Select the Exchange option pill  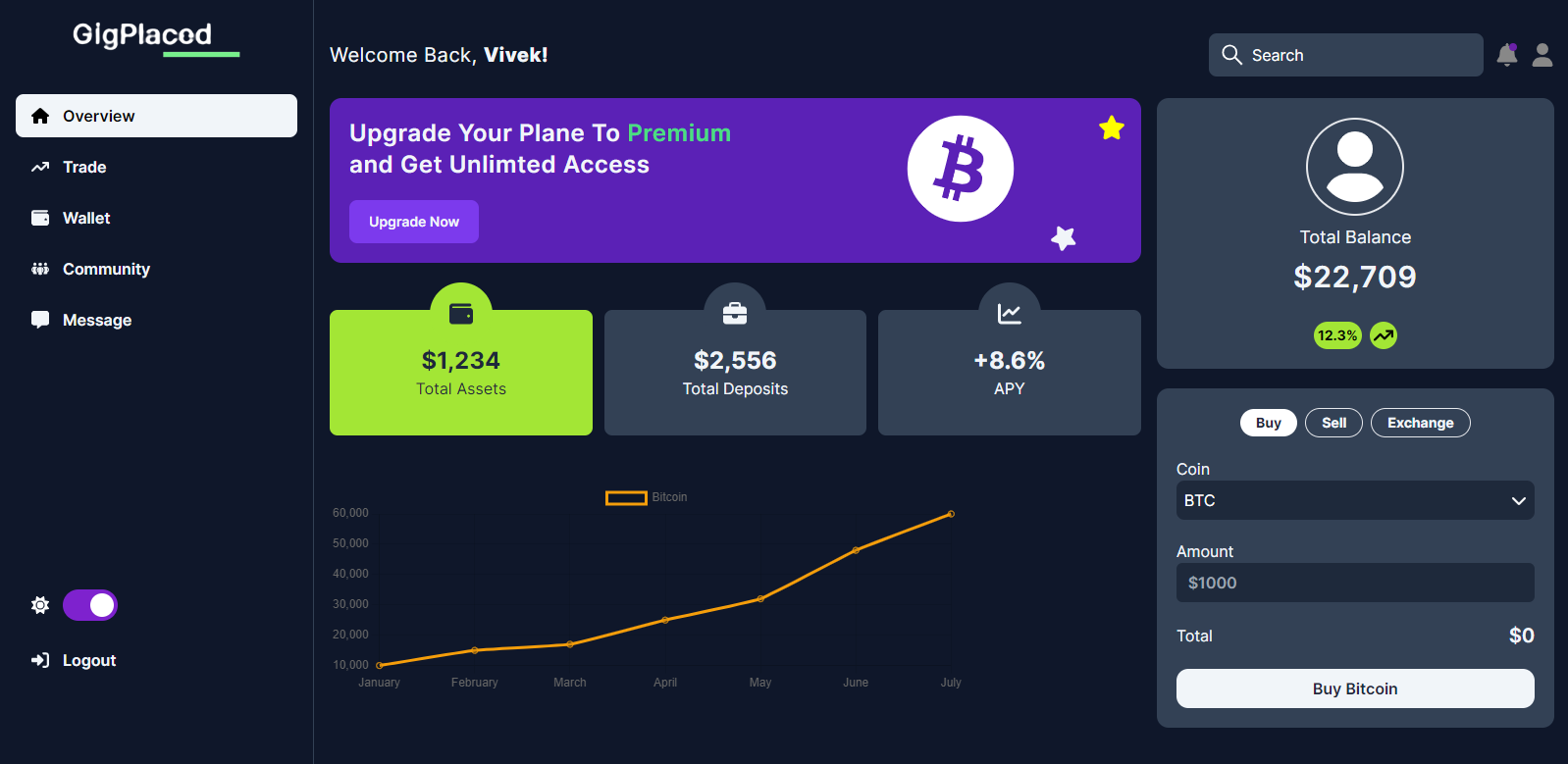[x=1420, y=423]
